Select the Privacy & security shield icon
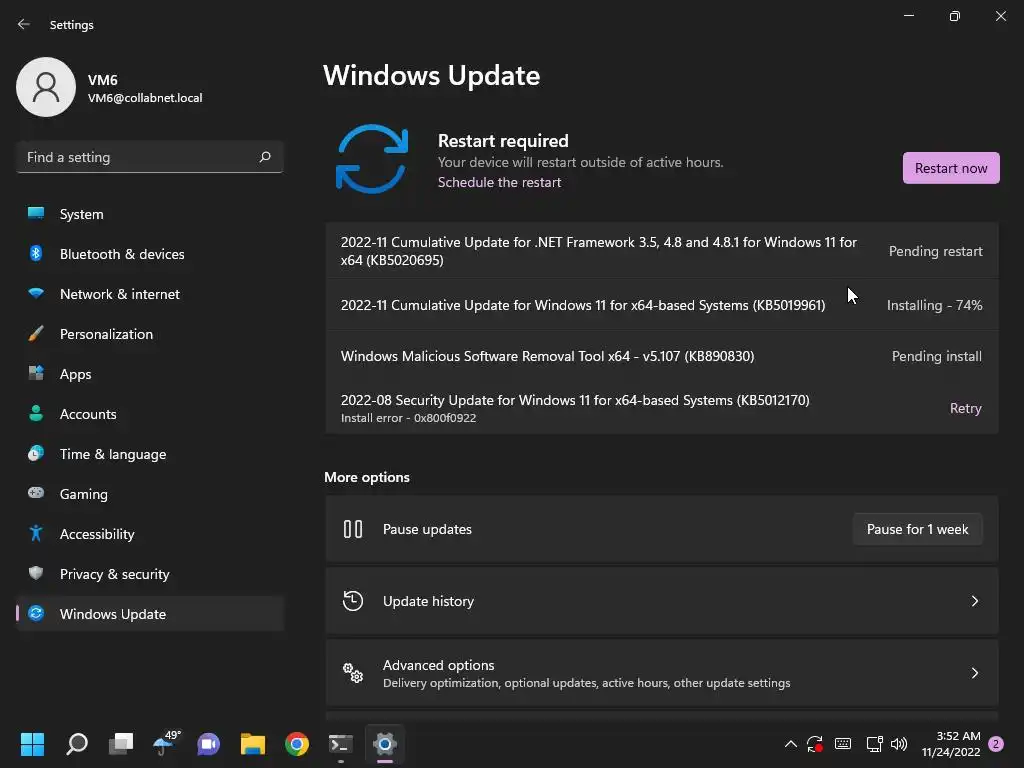The image size is (1024, 768). click(x=36, y=573)
